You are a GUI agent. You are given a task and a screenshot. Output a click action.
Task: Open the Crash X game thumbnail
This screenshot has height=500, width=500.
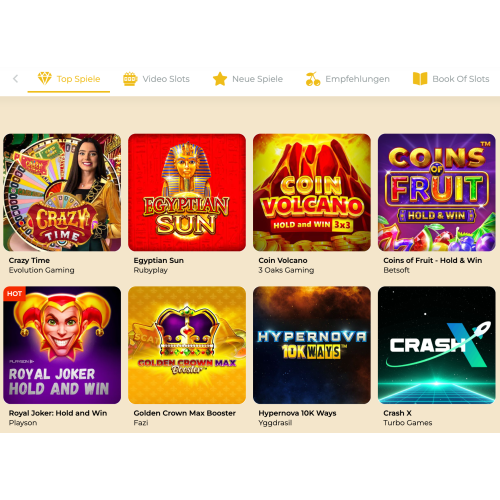tap(437, 345)
